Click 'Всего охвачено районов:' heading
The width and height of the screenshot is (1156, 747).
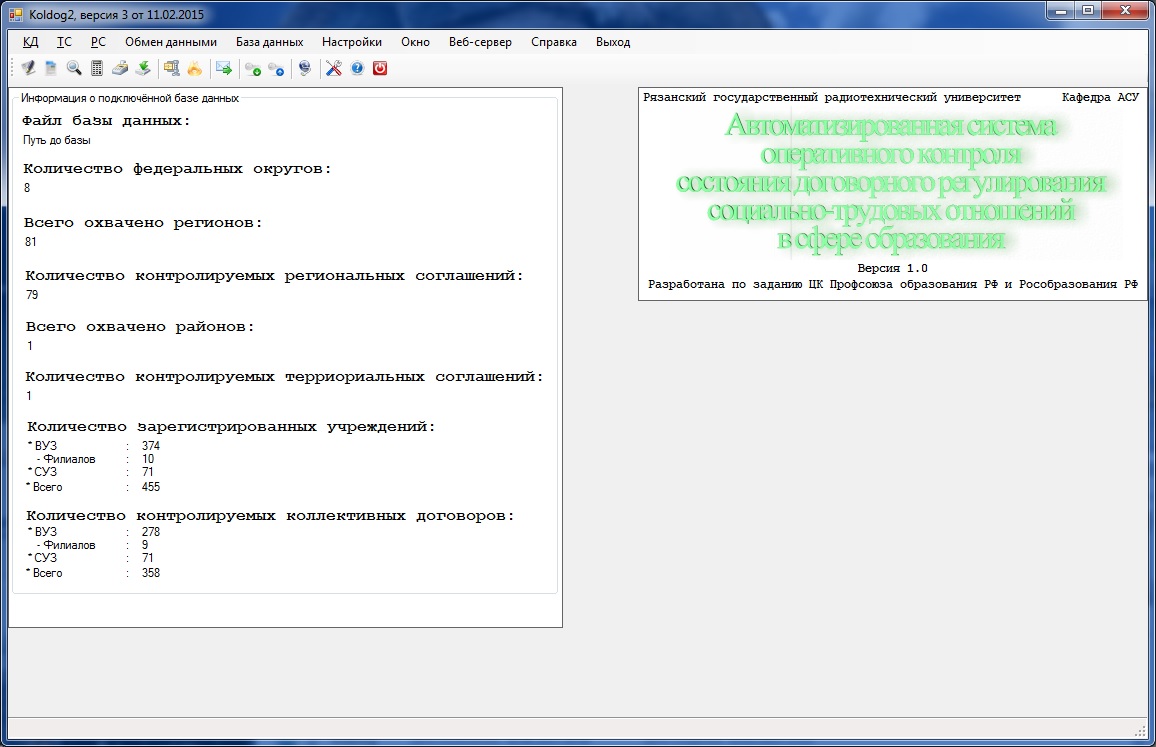click(140, 327)
